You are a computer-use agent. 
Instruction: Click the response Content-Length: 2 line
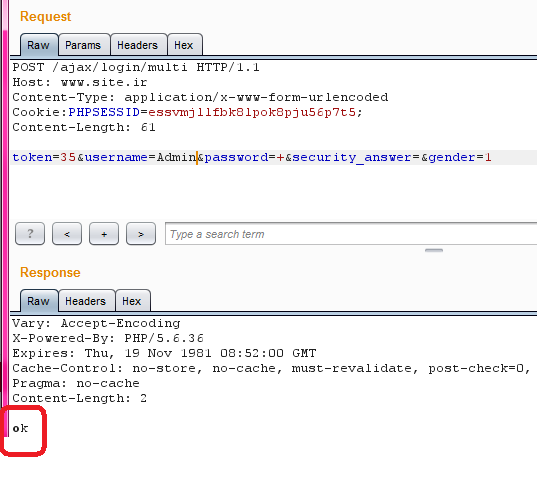[x=80, y=398]
